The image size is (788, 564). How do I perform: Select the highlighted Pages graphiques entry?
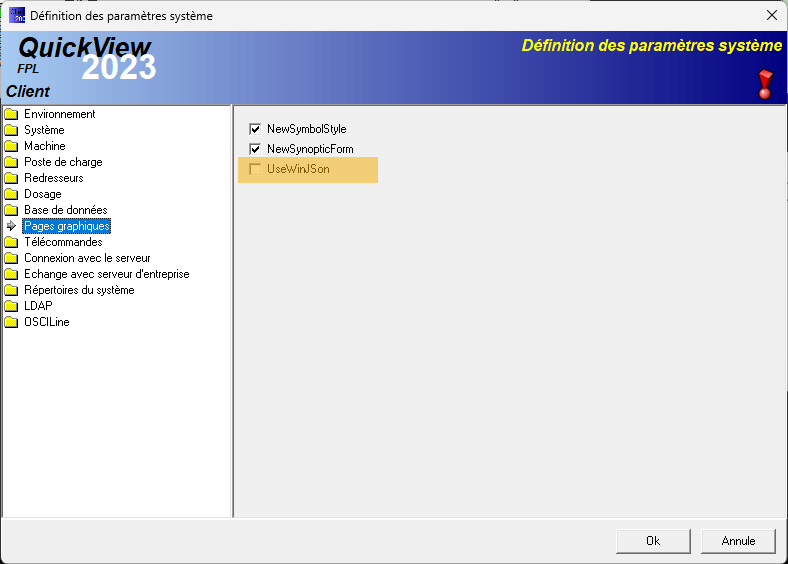67,226
